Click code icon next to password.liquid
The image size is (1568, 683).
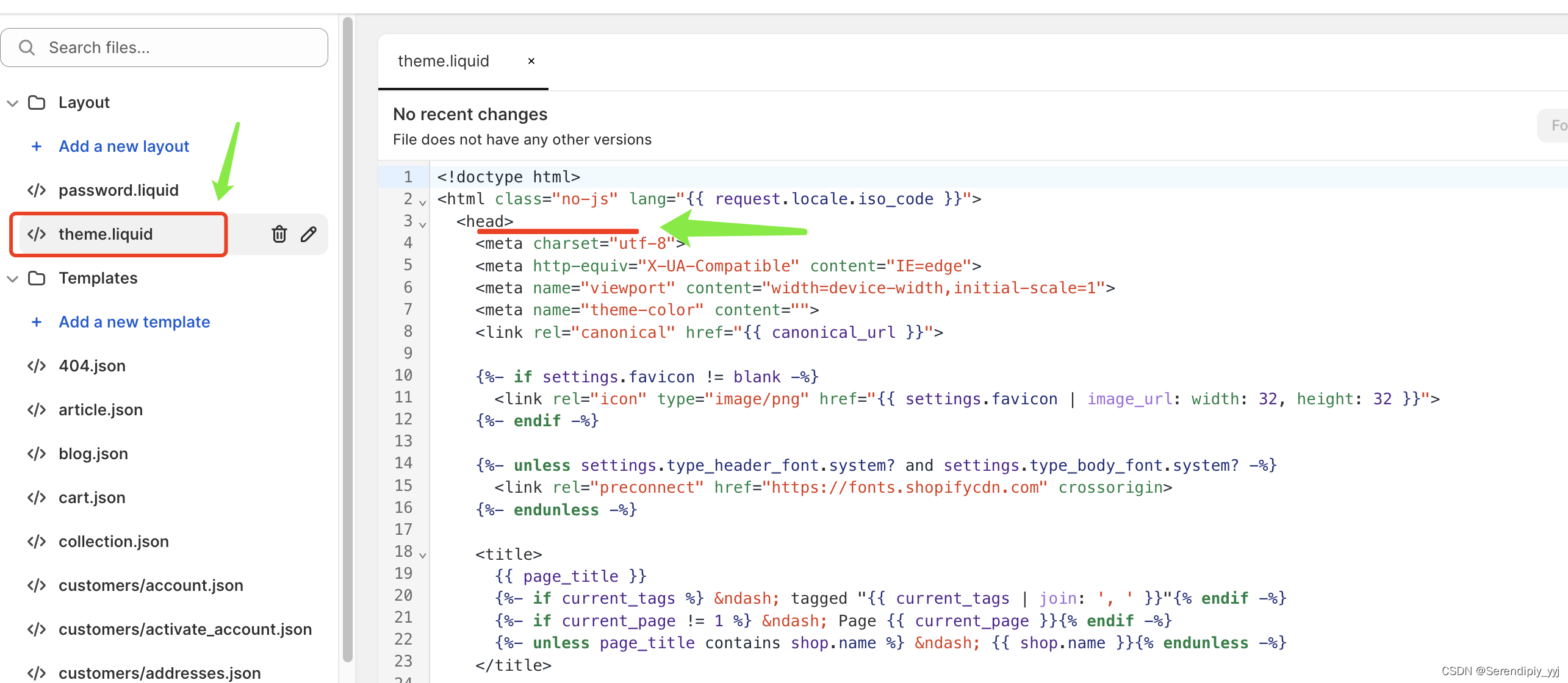click(x=37, y=190)
